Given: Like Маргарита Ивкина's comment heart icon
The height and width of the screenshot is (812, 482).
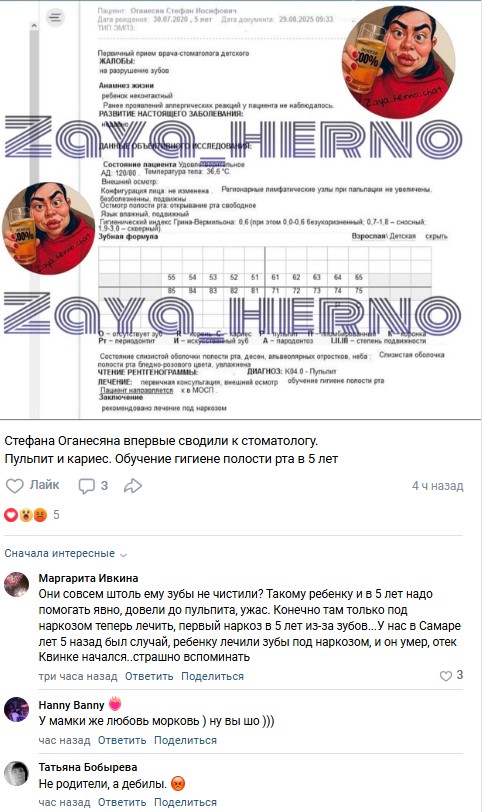Looking at the screenshot, I should 446,676.
